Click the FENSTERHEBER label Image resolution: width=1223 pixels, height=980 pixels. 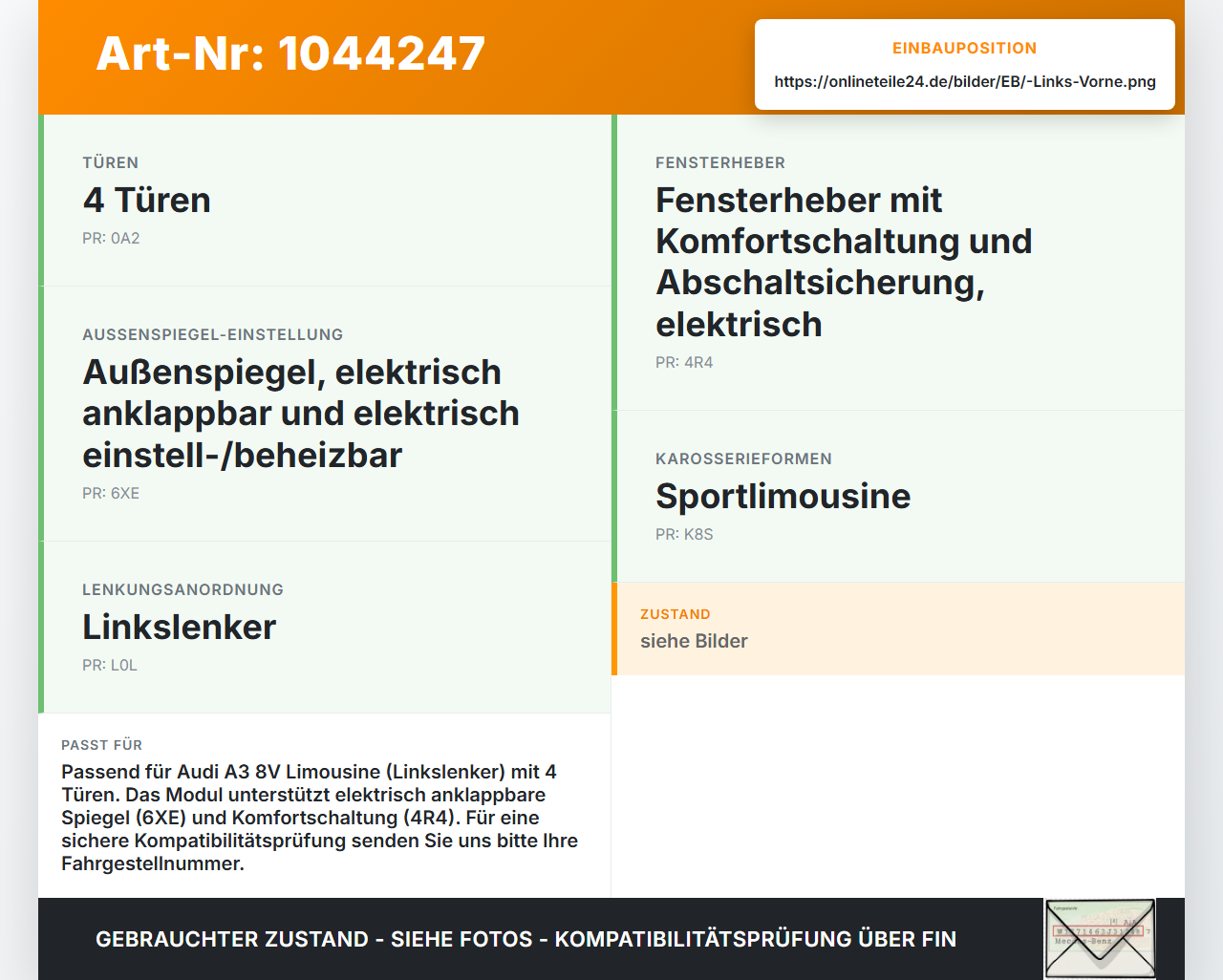click(720, 162)
